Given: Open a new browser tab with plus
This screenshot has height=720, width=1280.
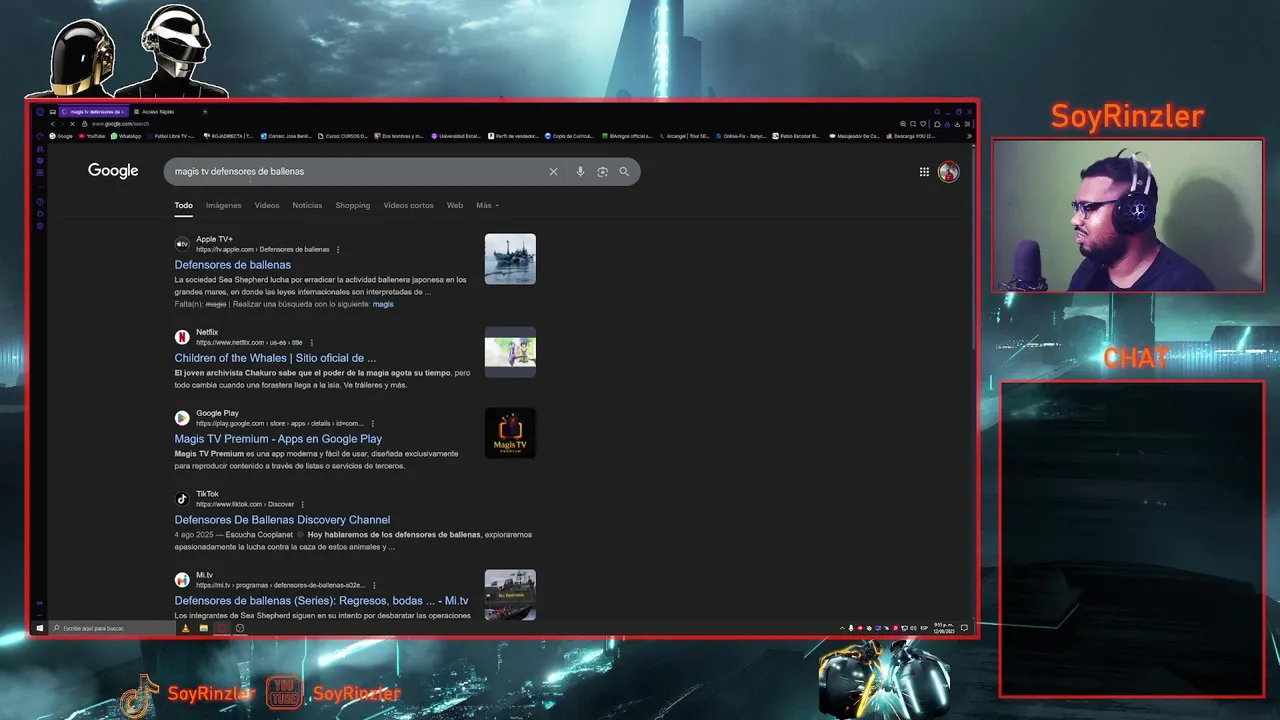Looking at the screenshot, I should pyautogui.click(x=205, y=112).
